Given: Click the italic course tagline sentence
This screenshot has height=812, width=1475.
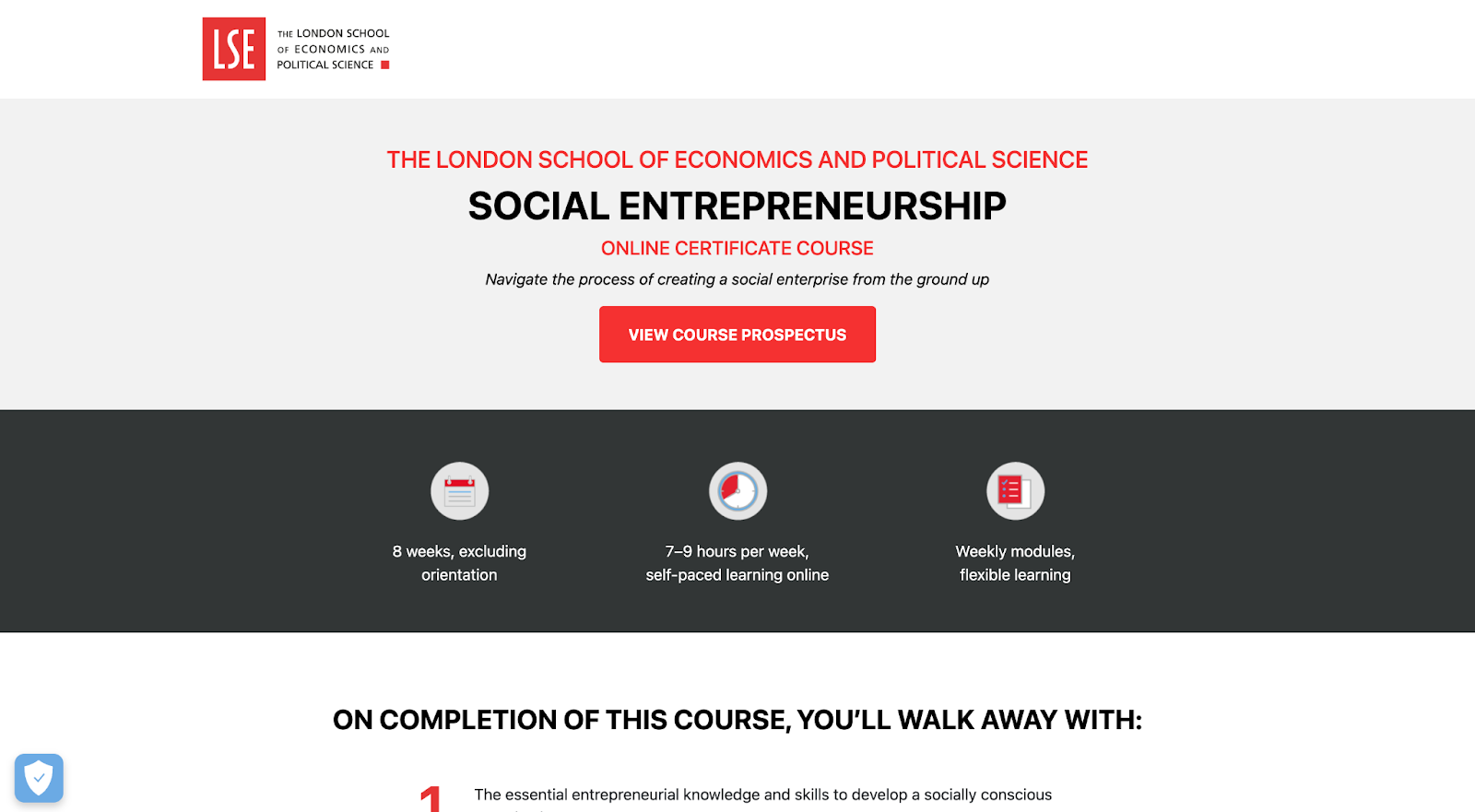Looking at the screenshot, I should click(x=737, y=279).
